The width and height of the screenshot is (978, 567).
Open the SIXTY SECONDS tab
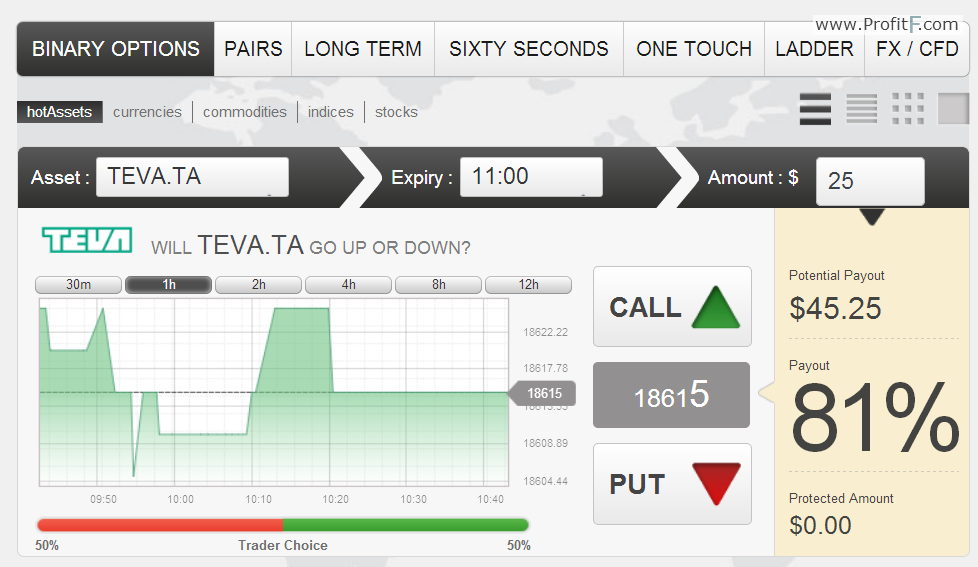pos(529,49)
